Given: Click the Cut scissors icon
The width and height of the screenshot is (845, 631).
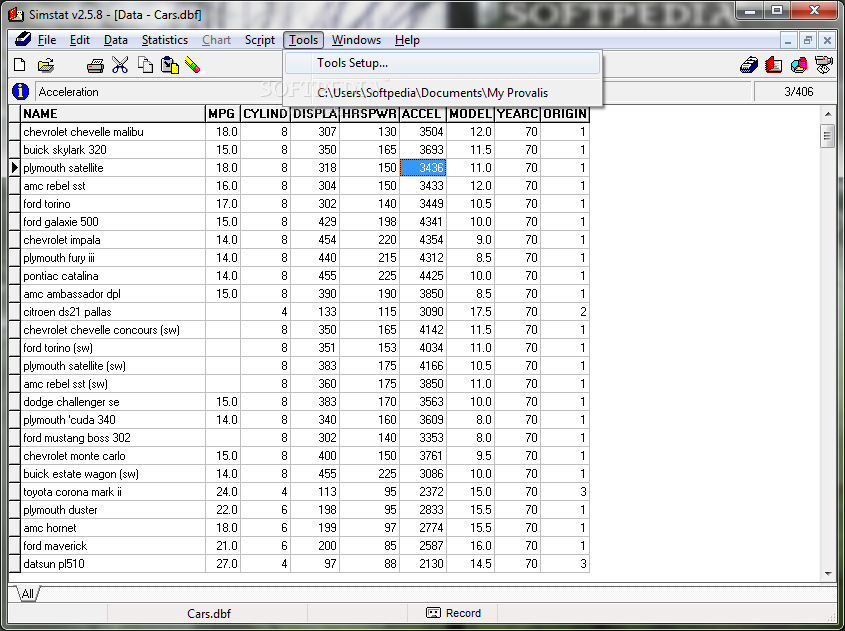Looking at the screenshot, I should pos(120,65).
